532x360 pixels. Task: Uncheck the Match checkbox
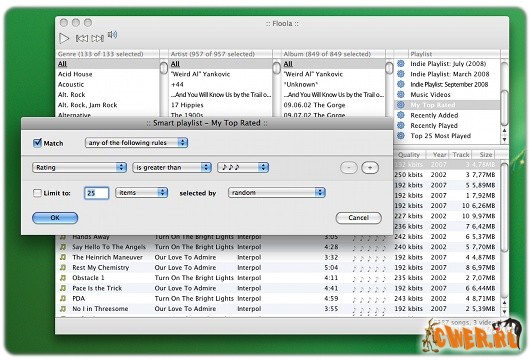[x=37, y=143]
